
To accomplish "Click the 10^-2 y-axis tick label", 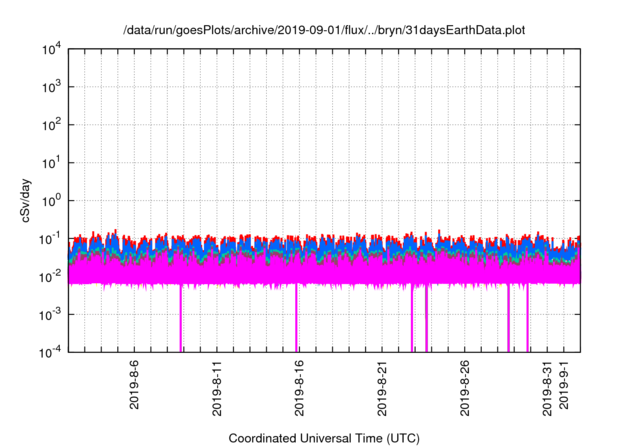I will (51, 277).
